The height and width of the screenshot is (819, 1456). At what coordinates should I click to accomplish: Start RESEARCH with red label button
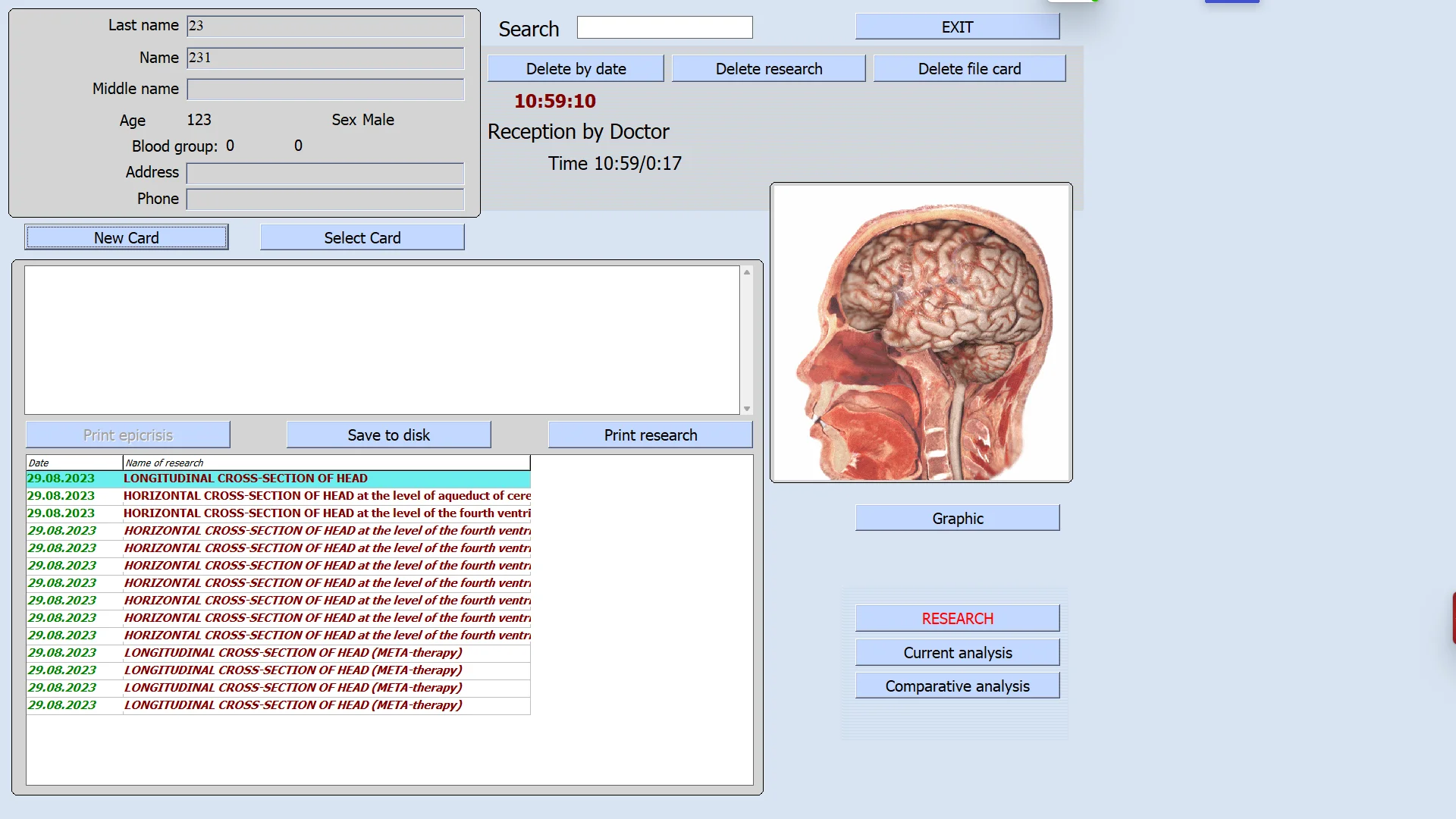[957, 618]
